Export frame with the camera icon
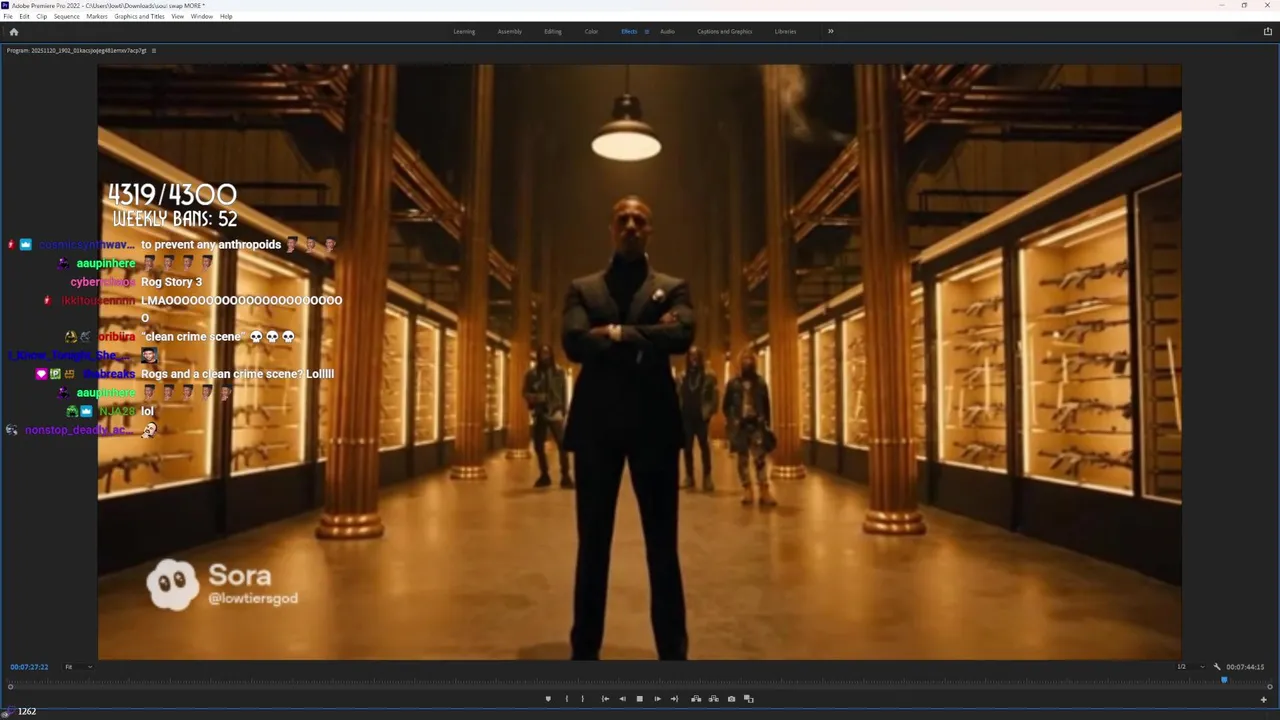1280x720 pixels. click(x=731, y=699)
